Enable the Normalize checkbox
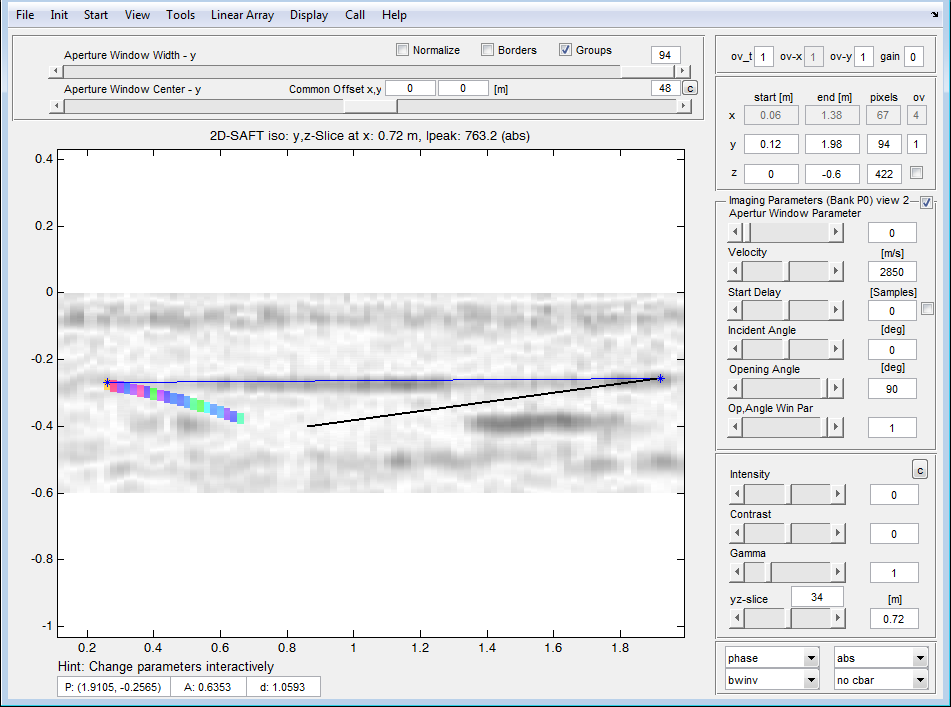 coord(402,50)
